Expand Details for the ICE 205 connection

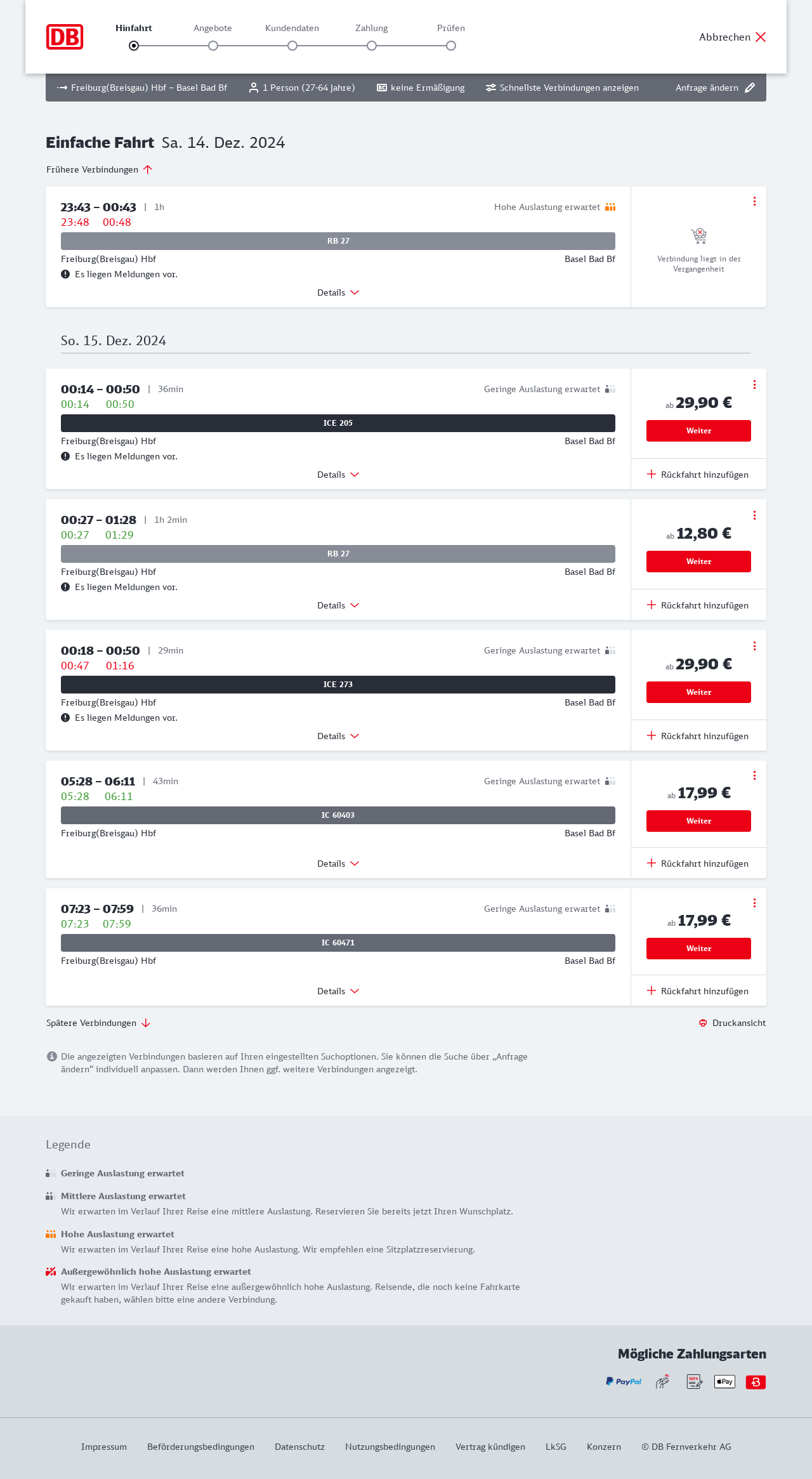tap(338, 475)
